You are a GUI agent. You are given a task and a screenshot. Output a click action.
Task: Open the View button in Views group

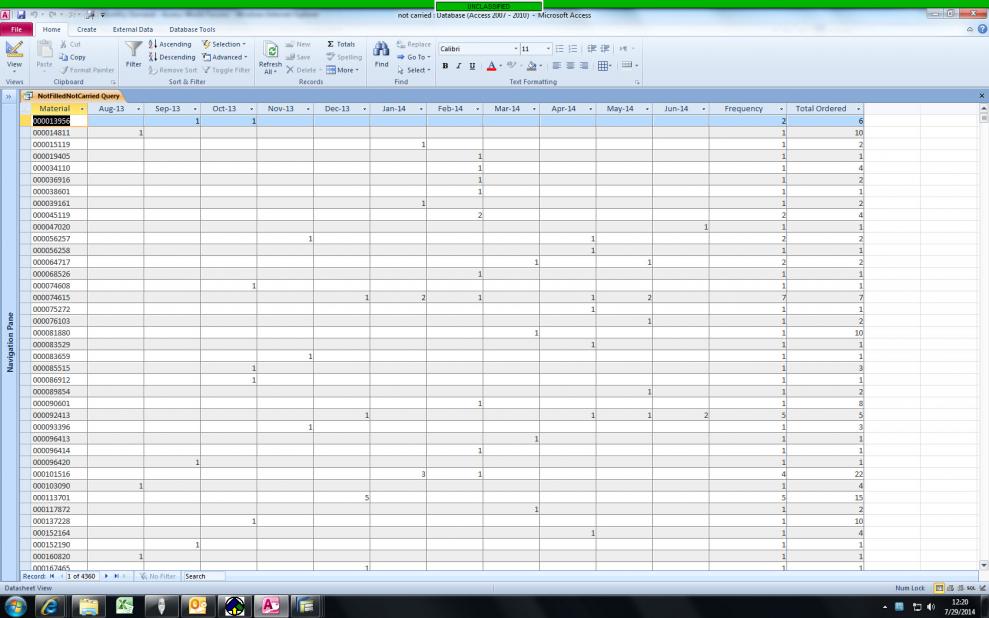[14, 55]
